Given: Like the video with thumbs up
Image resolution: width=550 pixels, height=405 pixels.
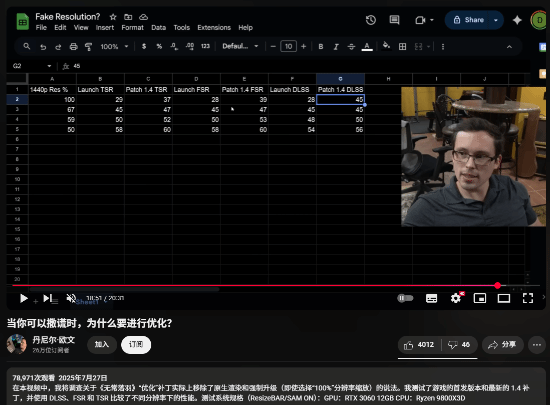Looking at the screenshot, I should (419, 345).
